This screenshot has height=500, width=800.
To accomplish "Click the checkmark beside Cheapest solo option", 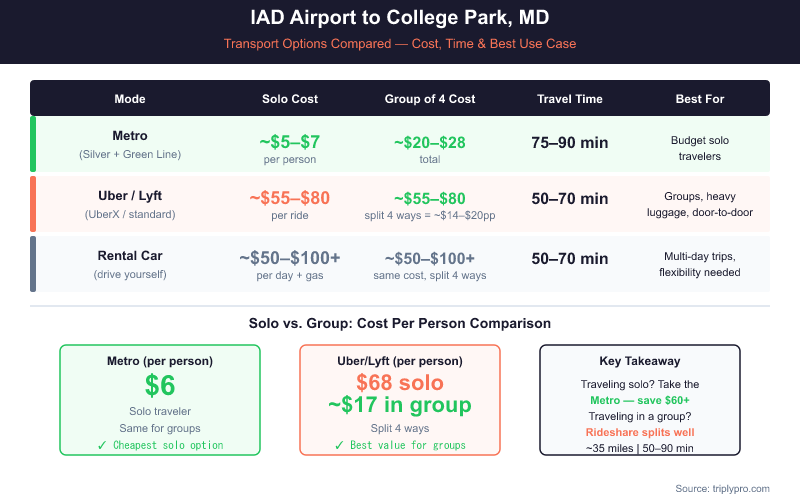I will 104,445.
